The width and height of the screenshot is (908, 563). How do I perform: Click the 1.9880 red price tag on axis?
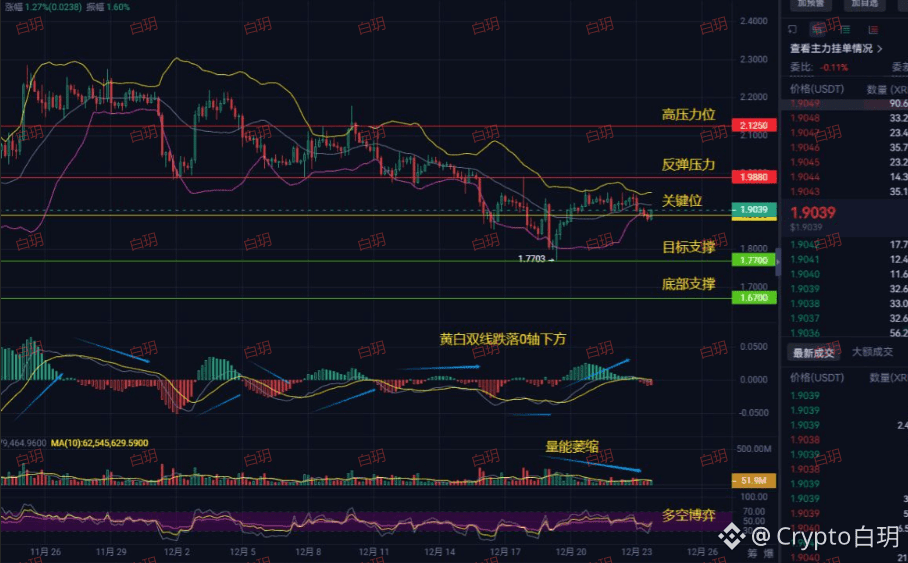[x=754, y=177]
